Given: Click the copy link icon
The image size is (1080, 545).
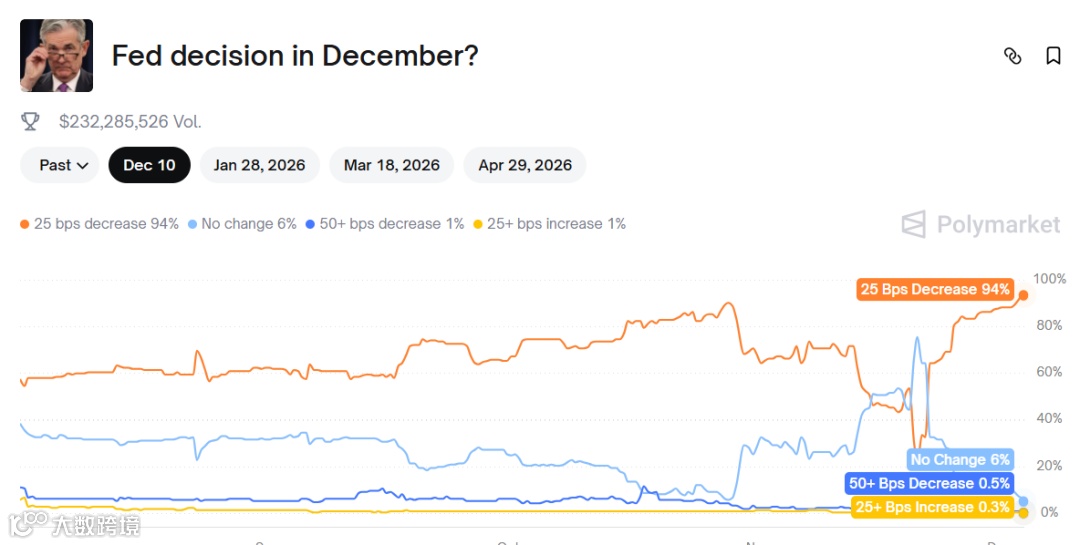Looking at the screenshot, I should [x=1012, y=56].
